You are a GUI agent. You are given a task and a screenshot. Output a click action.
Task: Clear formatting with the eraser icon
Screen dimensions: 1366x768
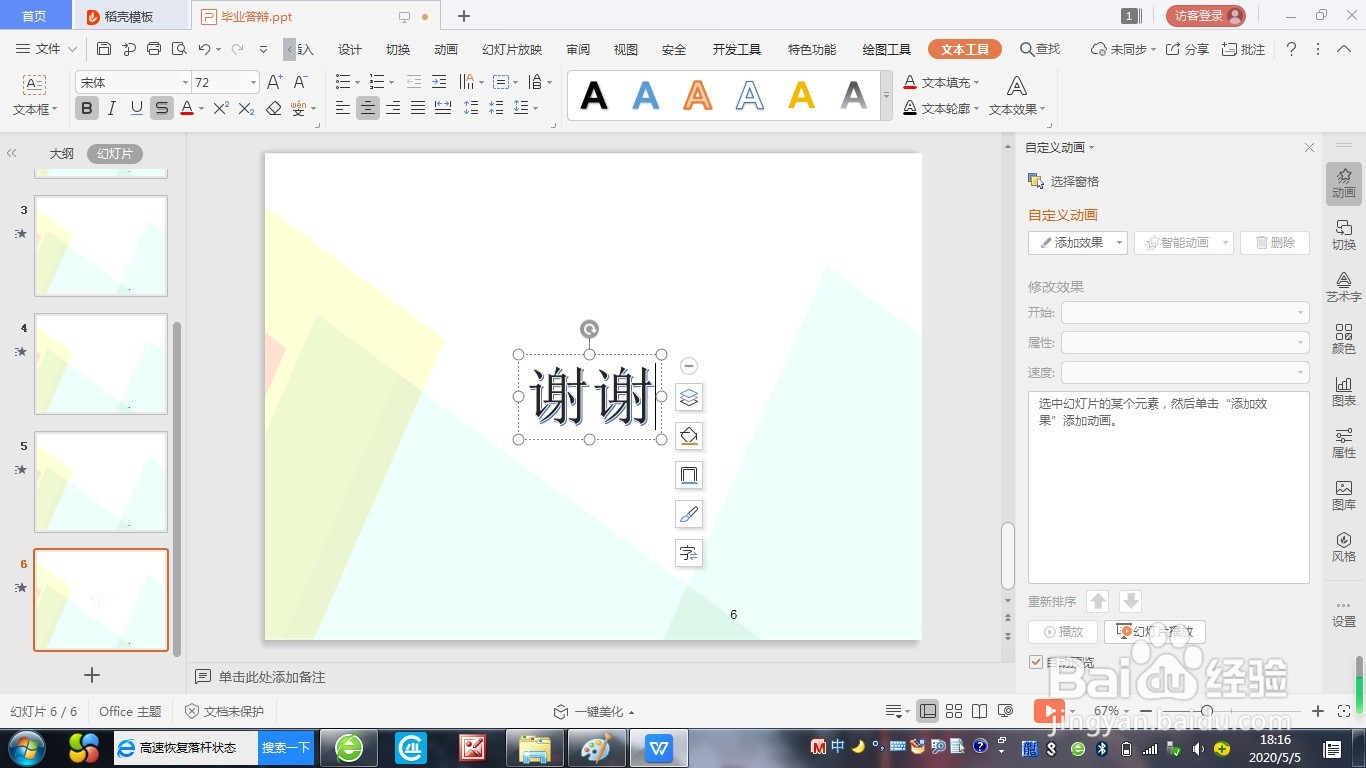click(x=274, y=108)
